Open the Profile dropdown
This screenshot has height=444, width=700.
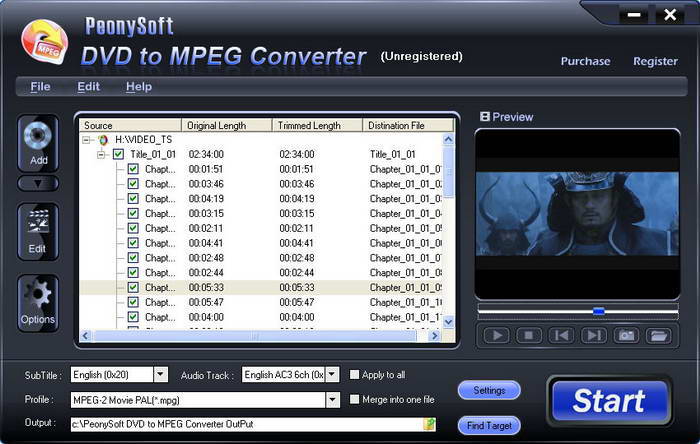[x=333, y=399]
